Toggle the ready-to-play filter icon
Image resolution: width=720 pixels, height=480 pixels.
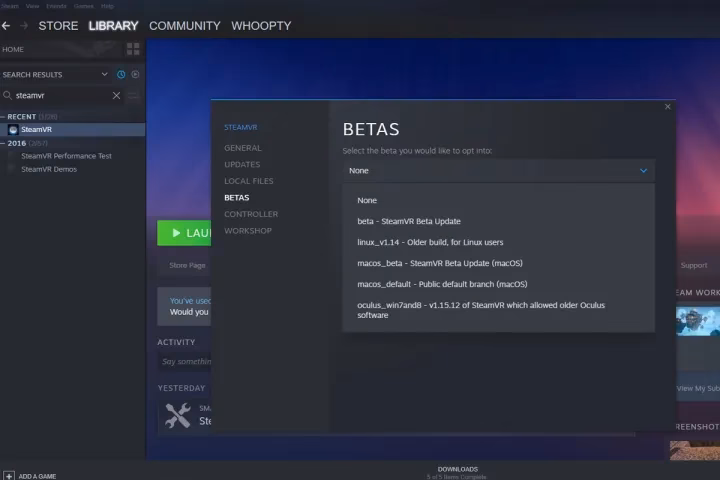[135, 74]
